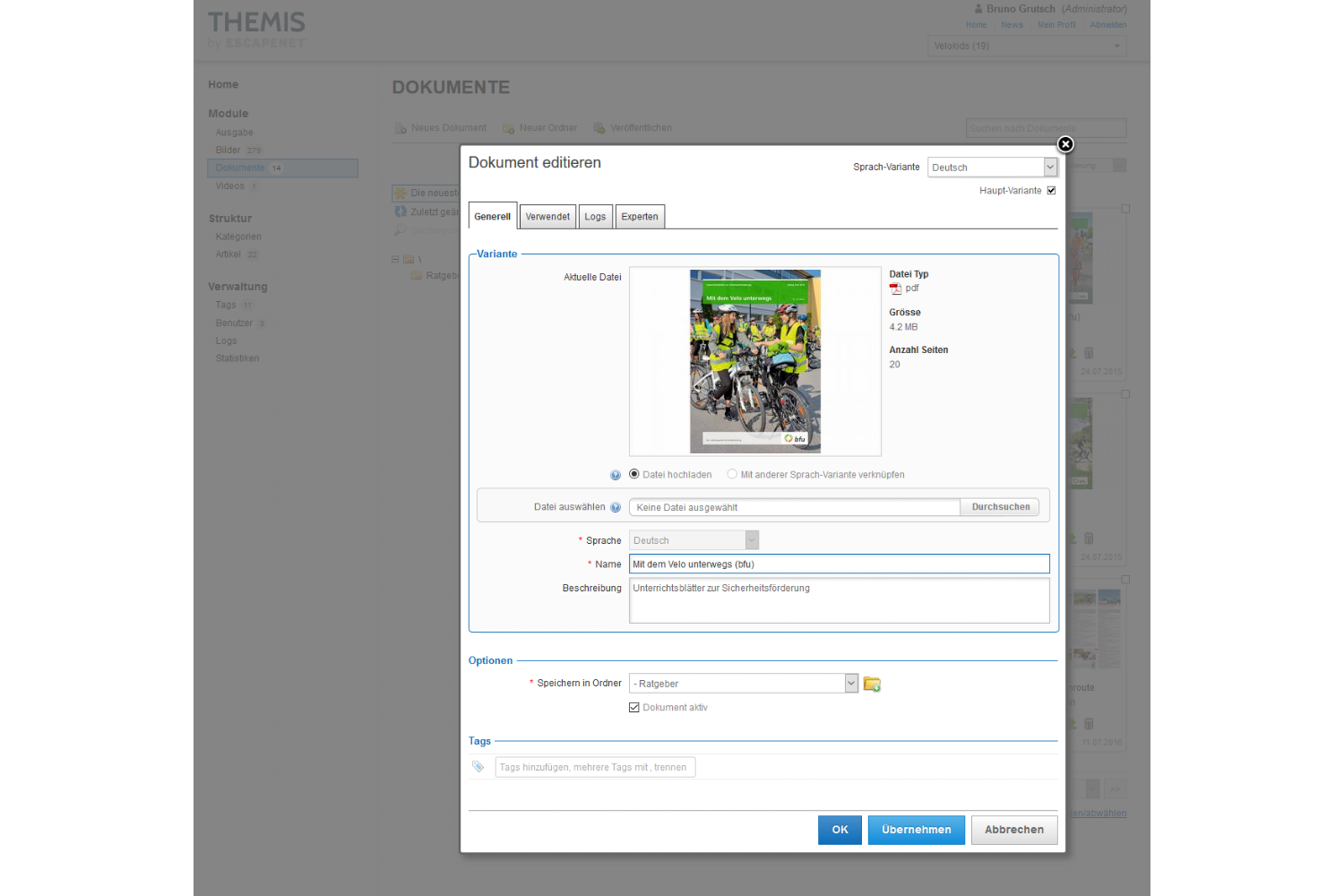Click the Neues Dokument toolbar icon

point(401,128)
